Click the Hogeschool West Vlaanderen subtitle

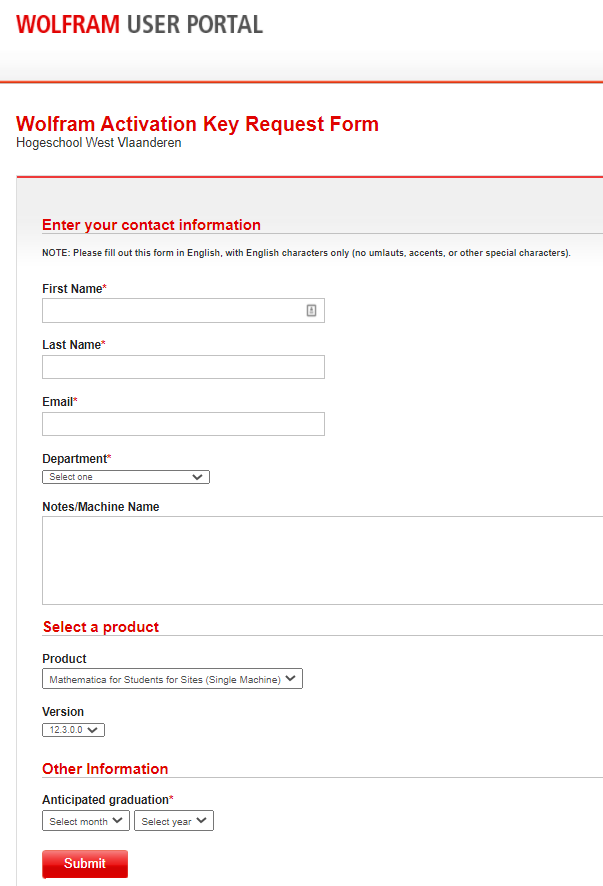[x=99, y=143]
